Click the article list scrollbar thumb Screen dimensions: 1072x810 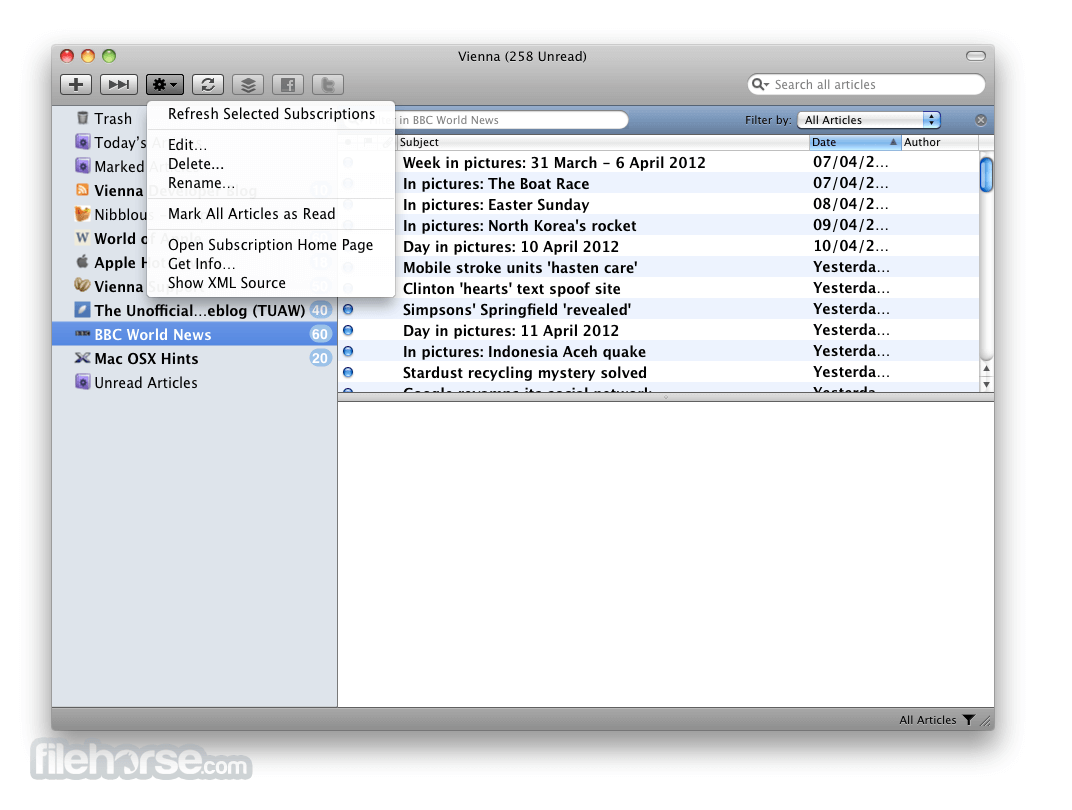986,174
